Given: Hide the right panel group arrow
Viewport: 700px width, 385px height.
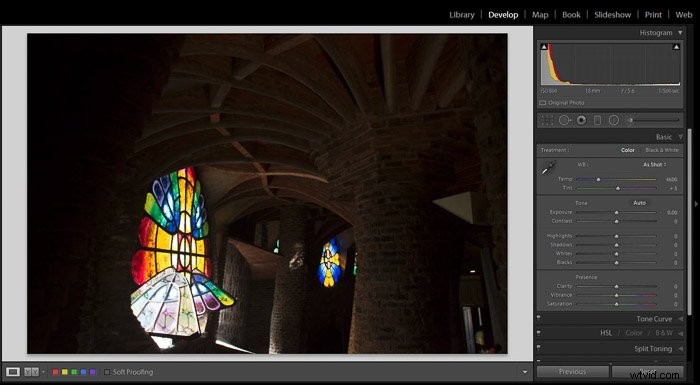Looking at the screenshot, I should pos(696,204).
